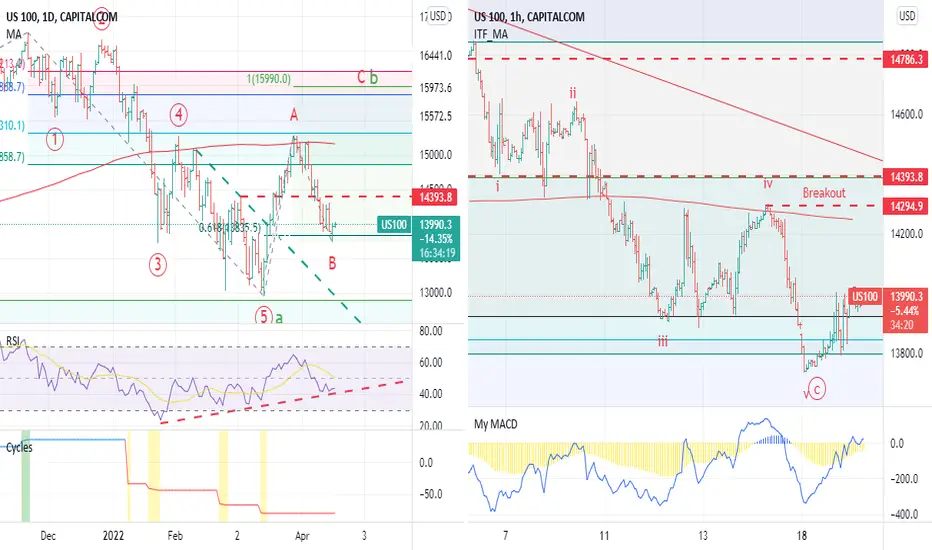Click the 13800.0 price axis label
932x550 pixels.
(x=906, y=354)
